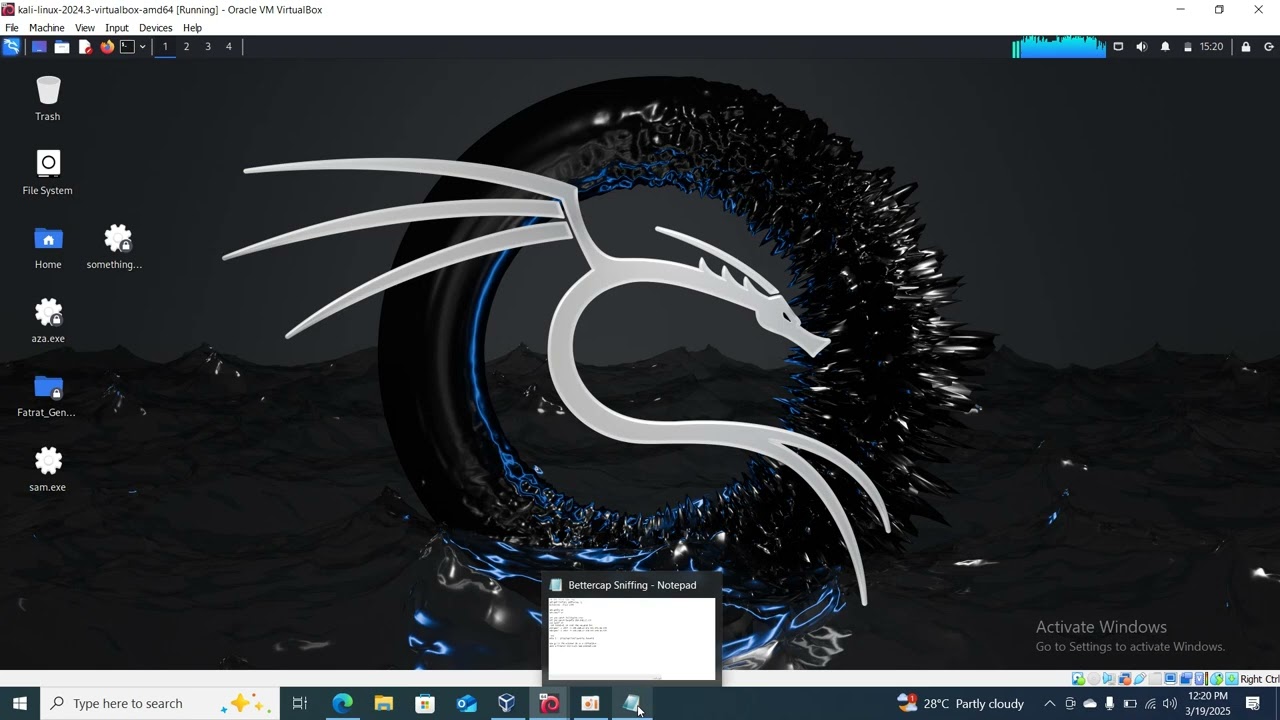The width and height of the screenshot is (1280, 720).
Task: Switch to workspace 1
Action: (165, 47)
